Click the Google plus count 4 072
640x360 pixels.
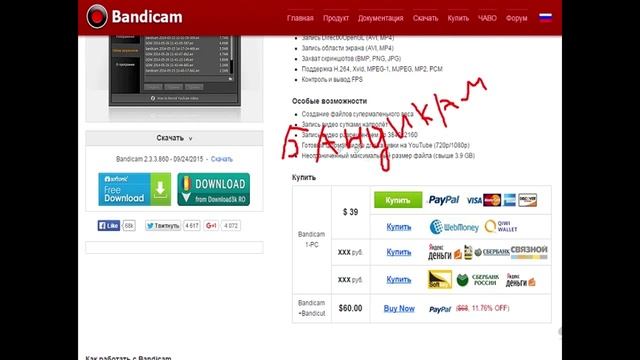click(231, 226)
